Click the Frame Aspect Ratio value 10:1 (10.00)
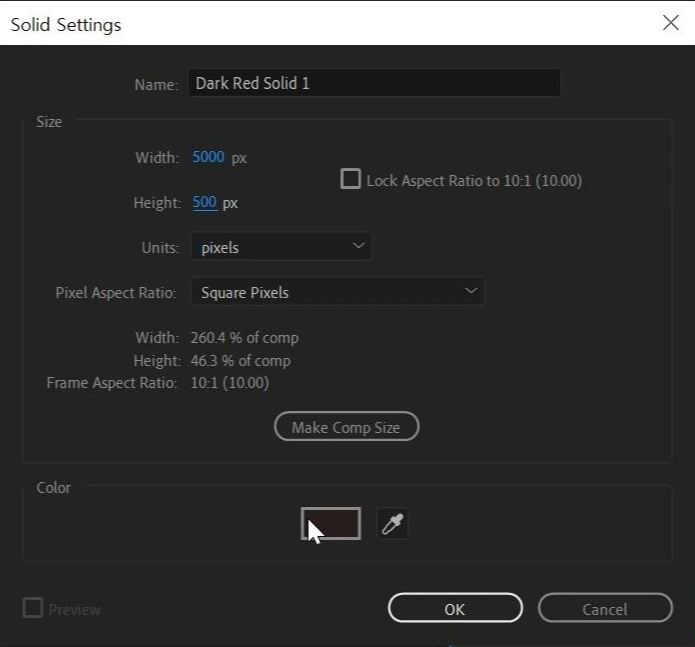 click(230, 382)
